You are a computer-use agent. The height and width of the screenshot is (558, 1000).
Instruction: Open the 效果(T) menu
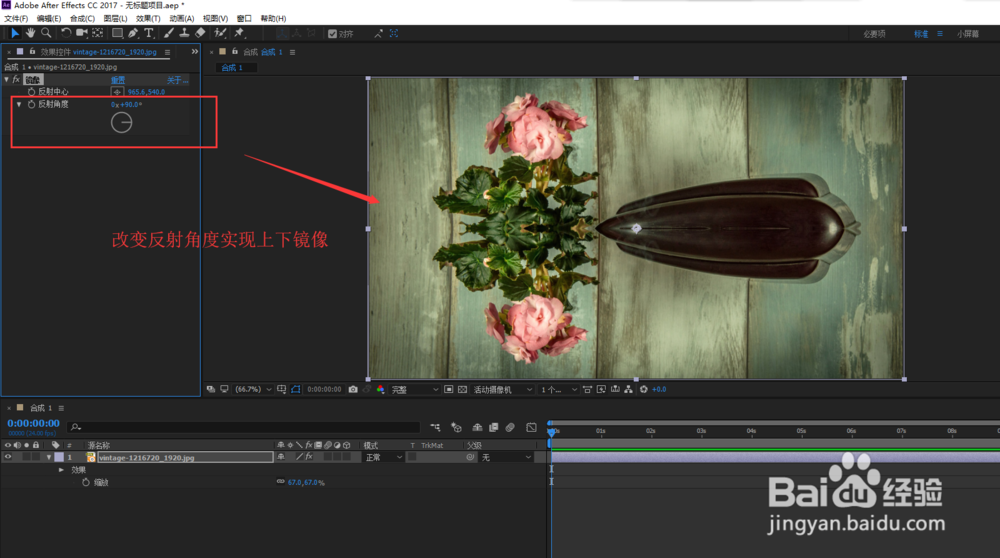pyautogui.click(x=148, y=18)
